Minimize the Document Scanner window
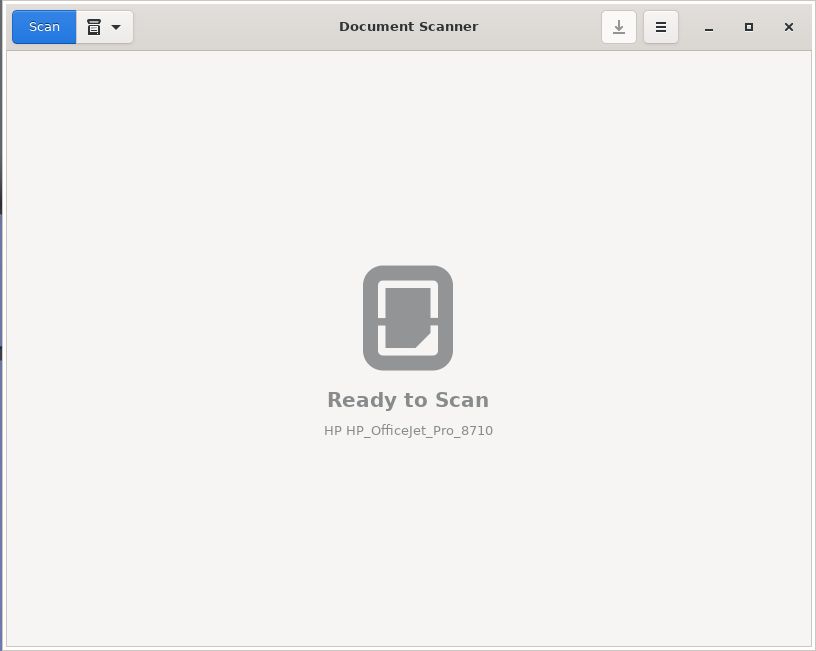Screen dimensions: 816x651 pyautogui.click(x=709, y=27)
